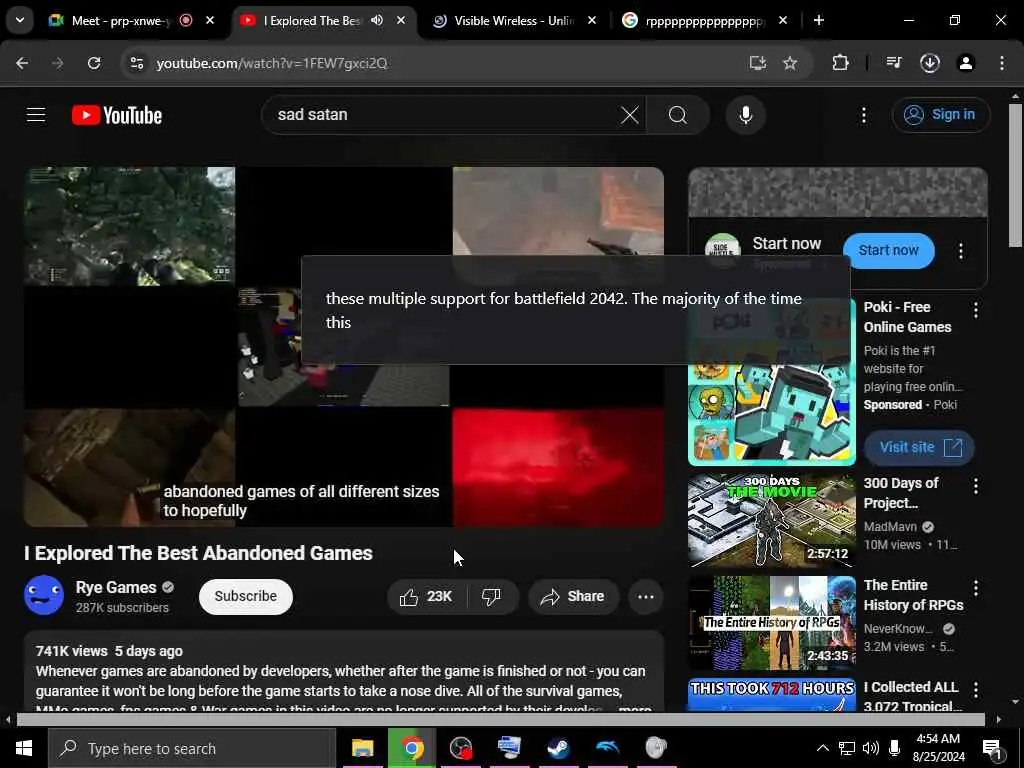Run search with magnifier button
The height and width of the screenshot is (768, 1024).
click(678, 115)
